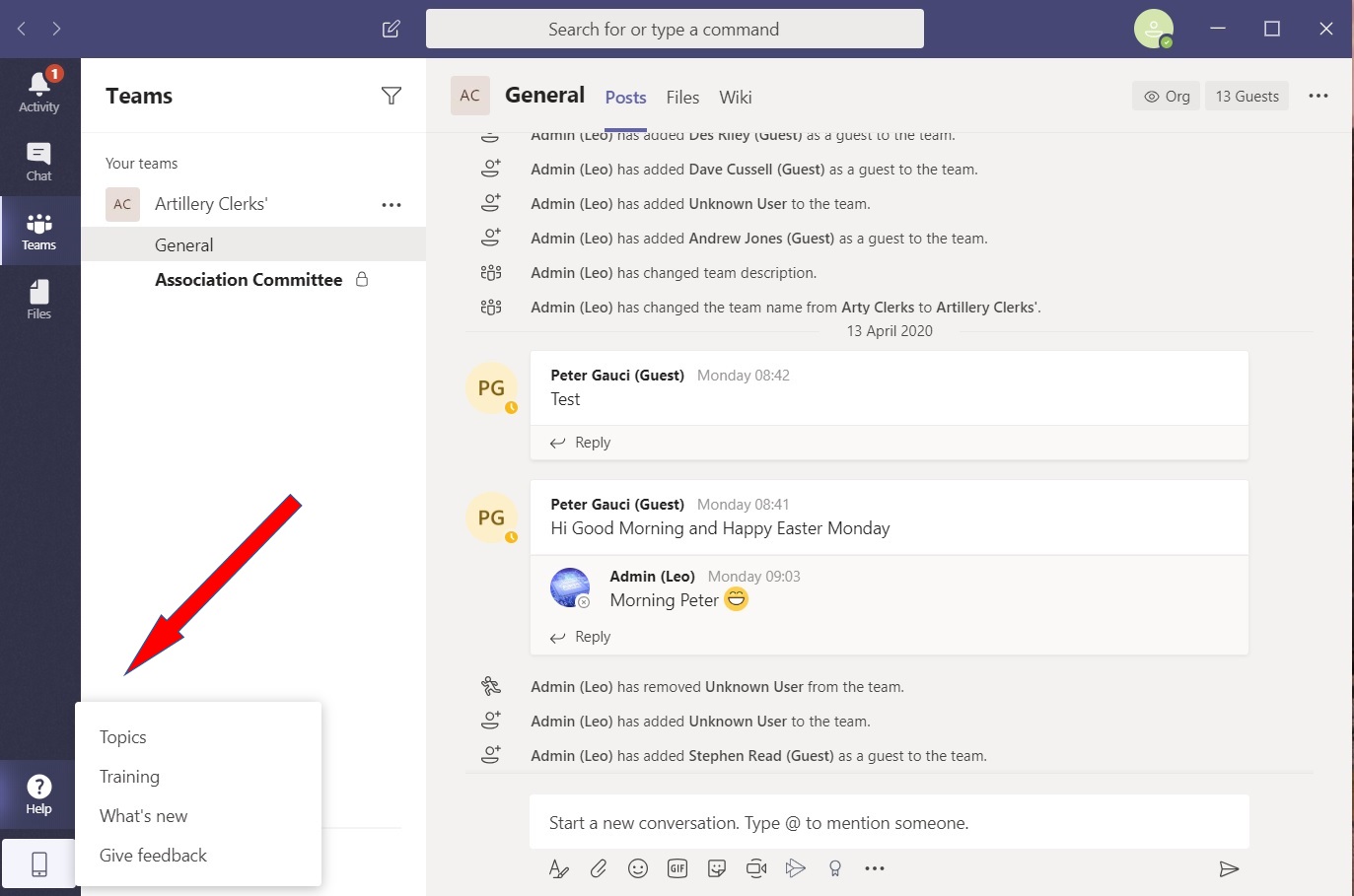Select Training from the Help menu

tap(129, 776)
